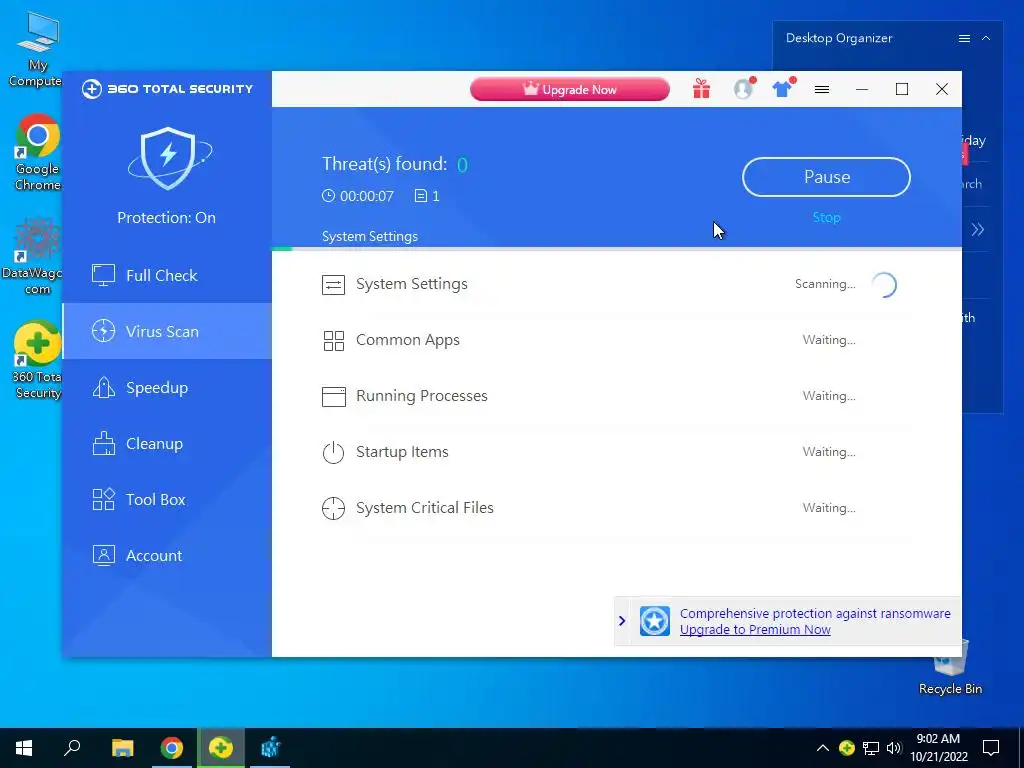The width and height of the screenshot is (1024, 768).
Task: Open the user profile avatar icon
Action: point(744,89)
